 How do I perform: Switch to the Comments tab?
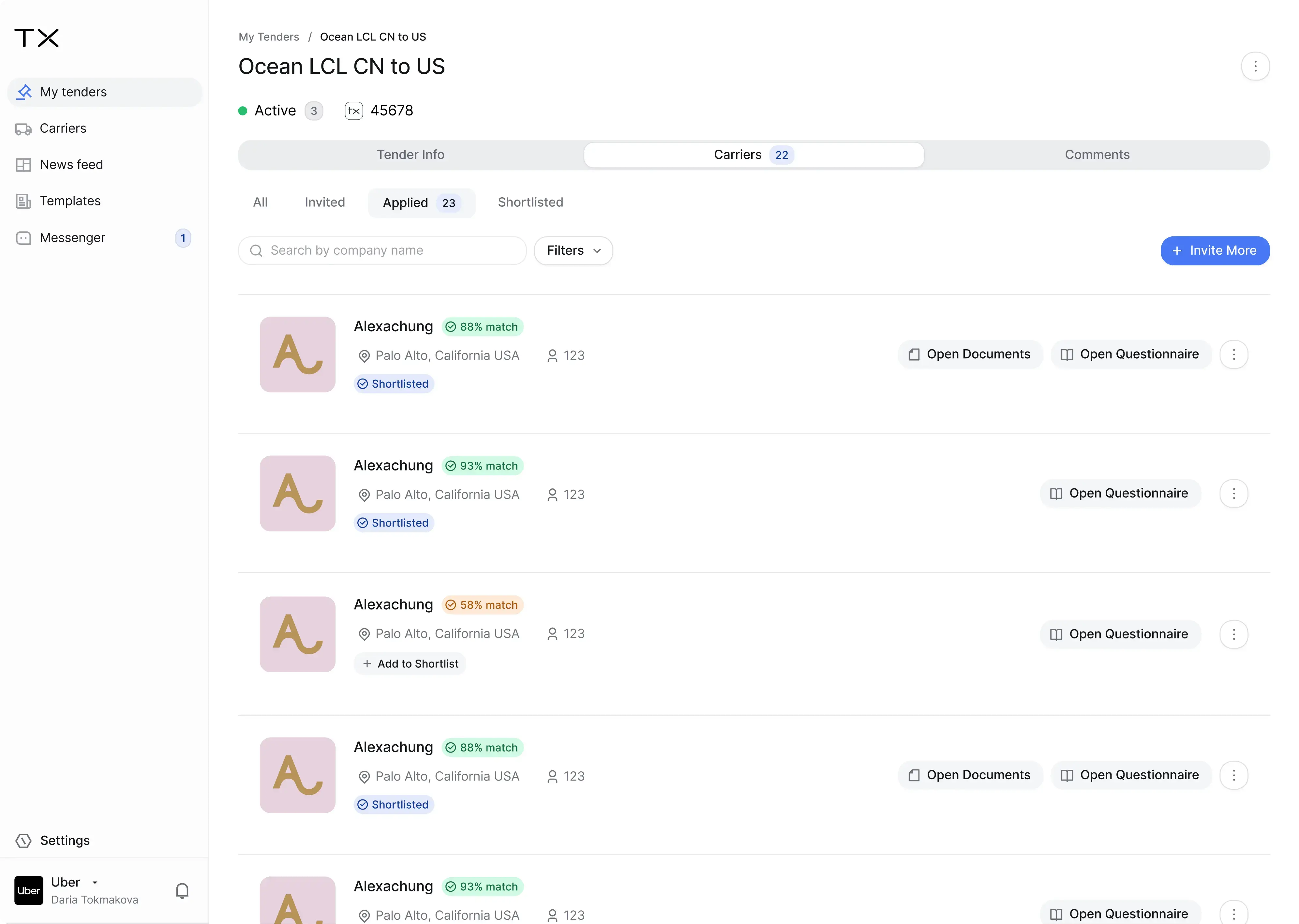point(1097,155)
